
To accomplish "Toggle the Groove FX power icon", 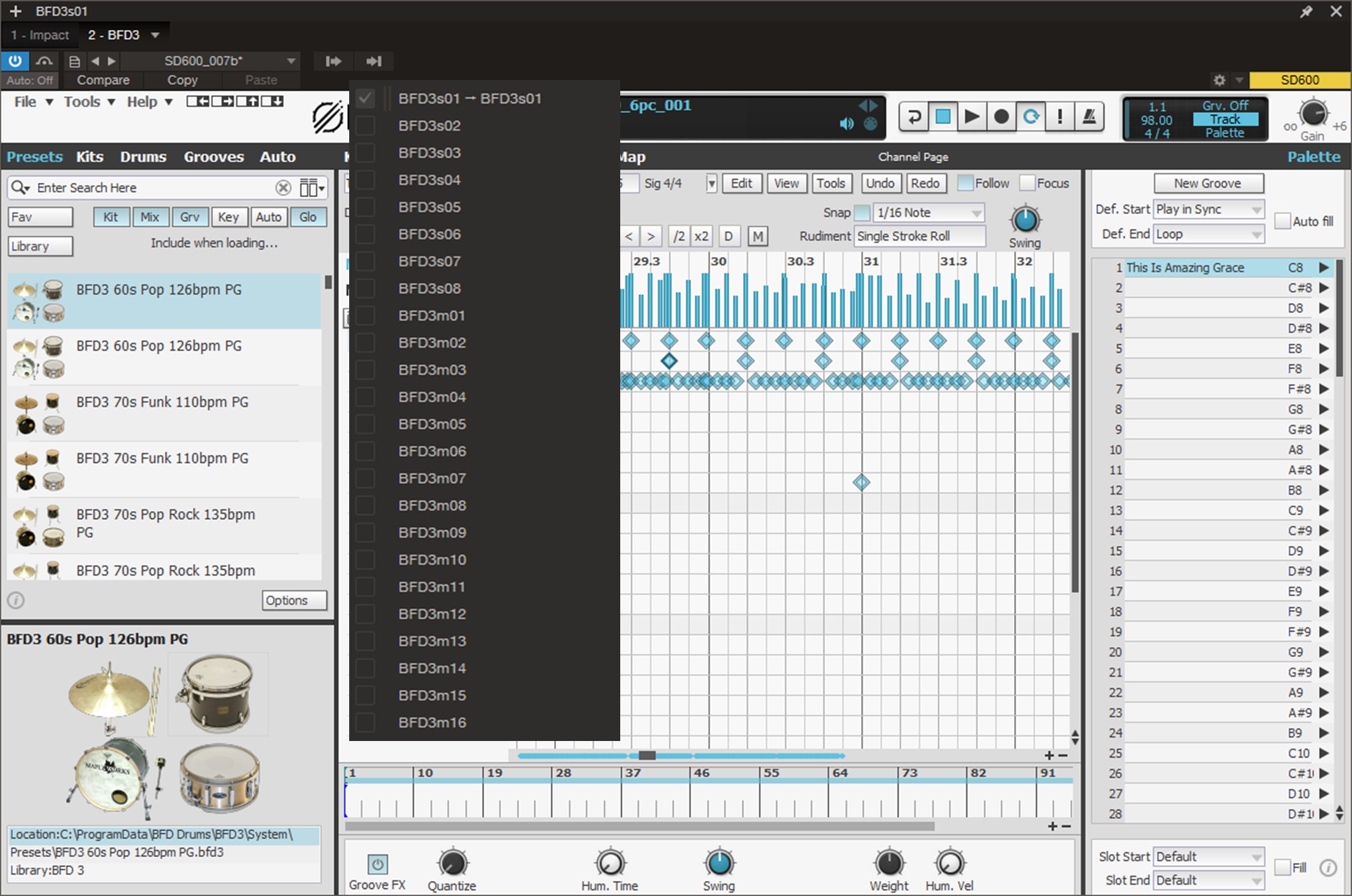I will [x=377, y=864].
